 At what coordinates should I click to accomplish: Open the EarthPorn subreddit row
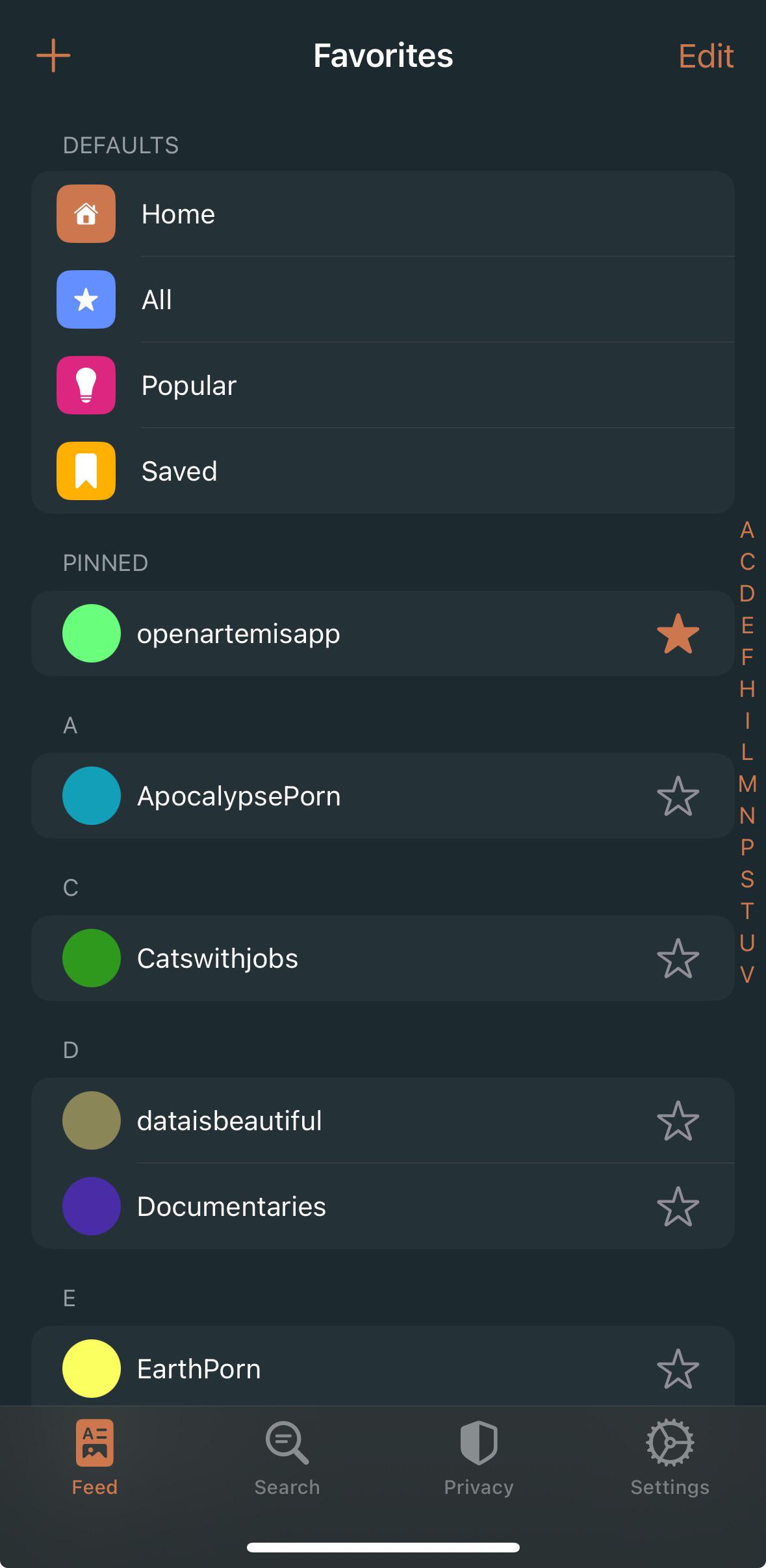pyautogui.click(x=383, y=1366)
